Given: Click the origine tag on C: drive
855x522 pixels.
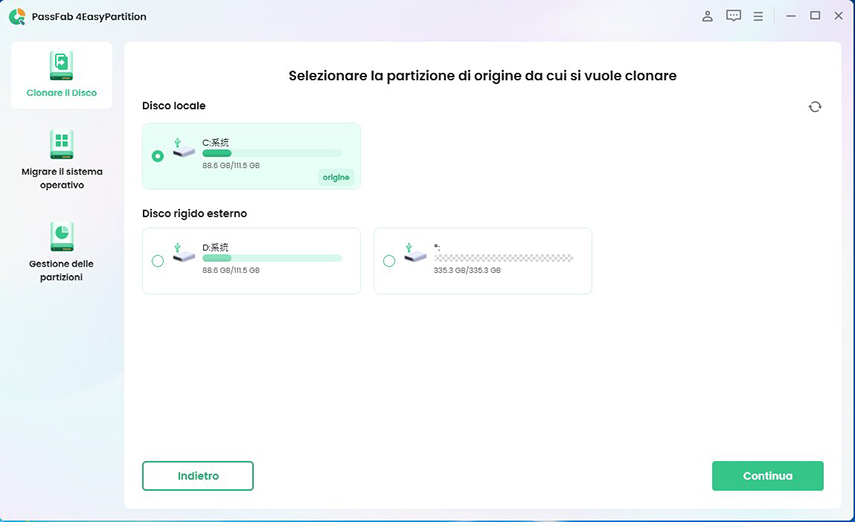Looking at the screenshot, I should click(336, 177).
